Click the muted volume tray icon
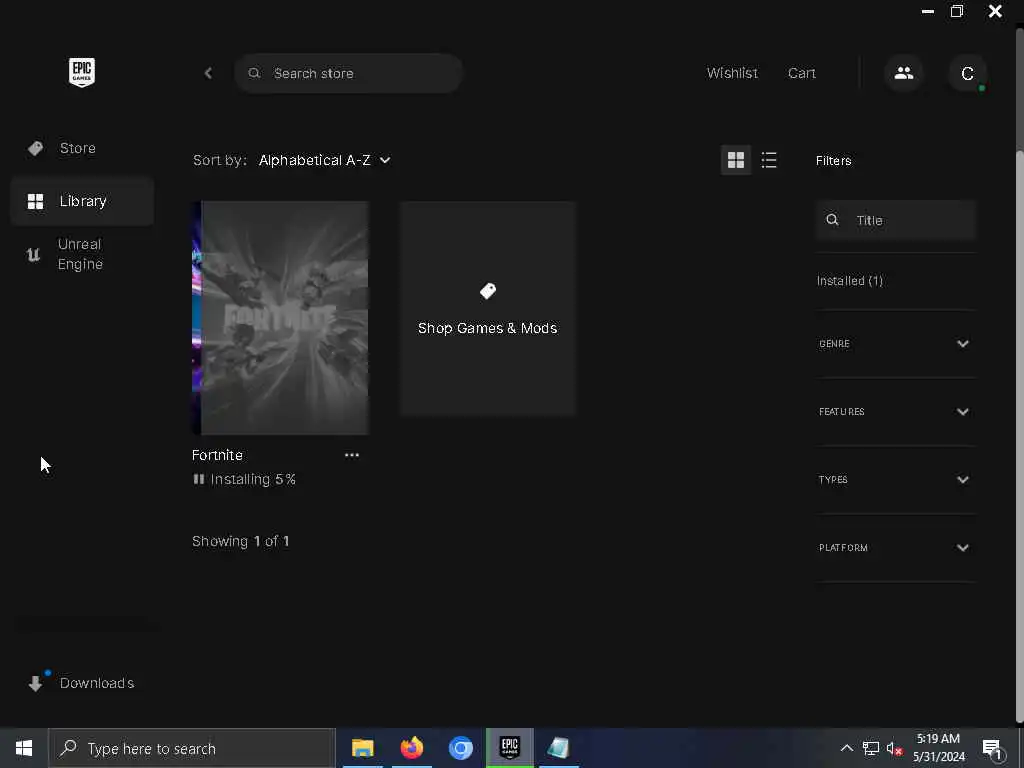This screenshot has width=1024, height=768. [895, 748]
